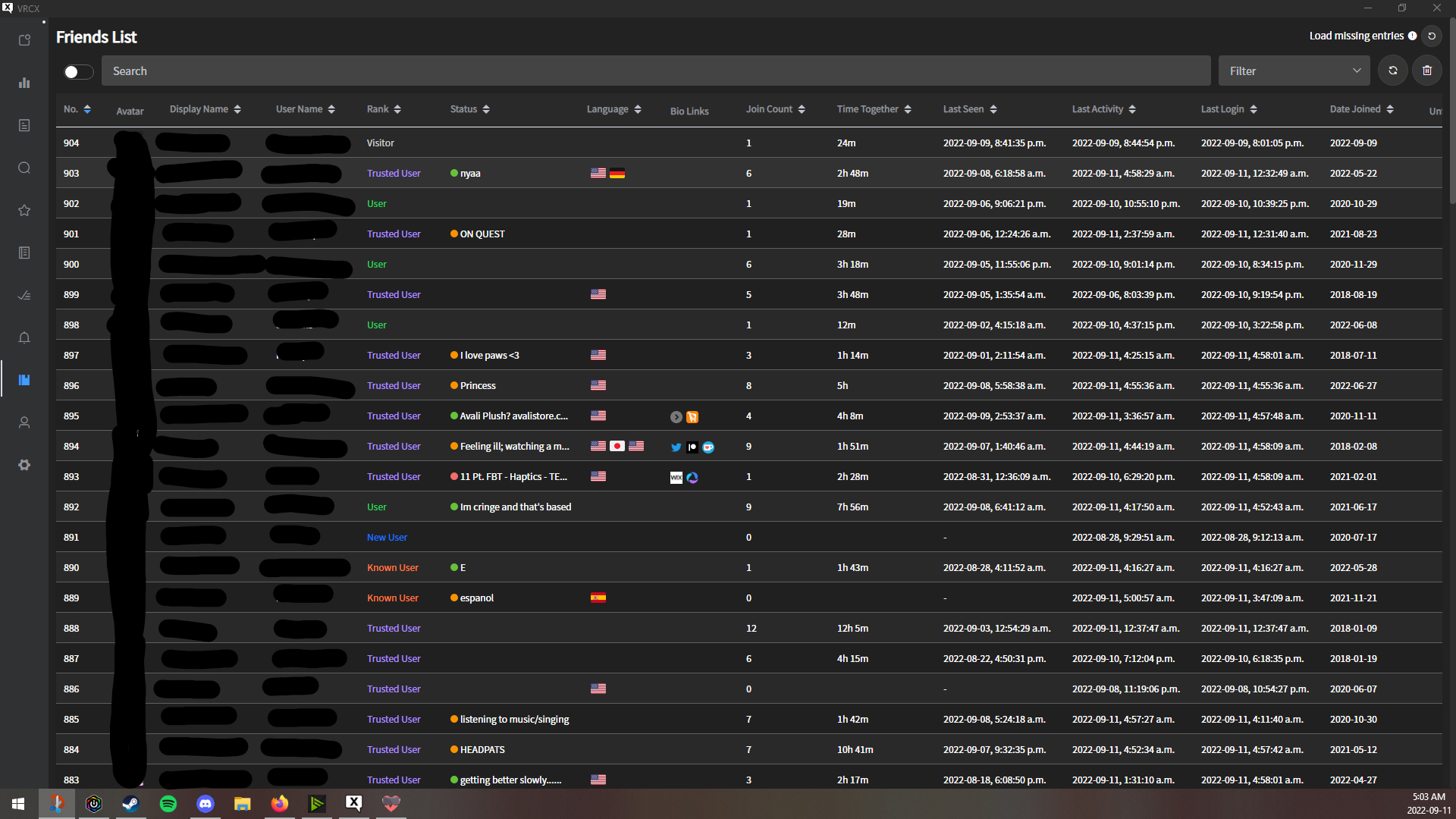
Task: Toggle the switch beside the Search box
Action: tap(78, 71)
